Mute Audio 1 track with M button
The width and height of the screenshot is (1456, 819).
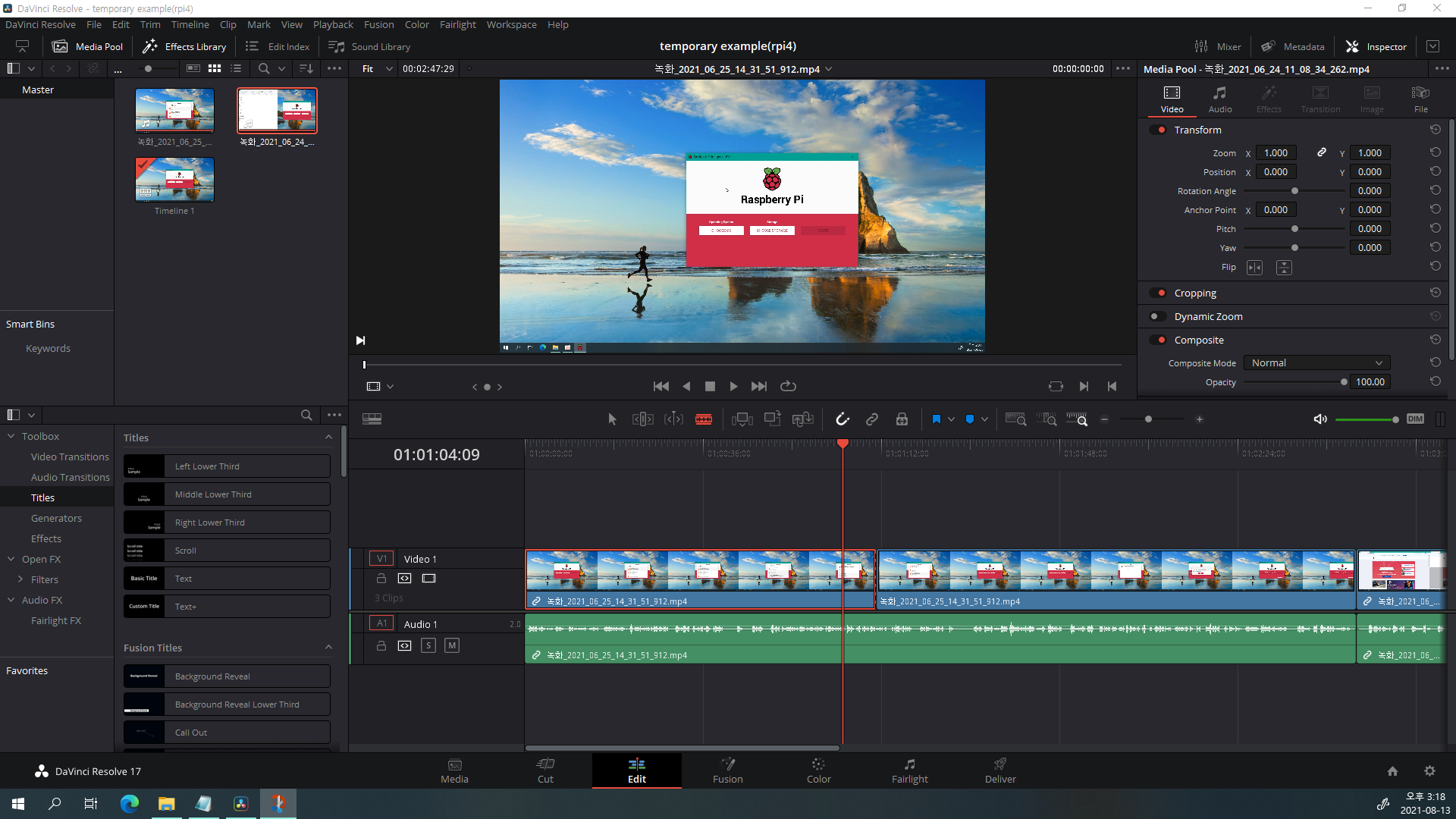pos(452,645)
